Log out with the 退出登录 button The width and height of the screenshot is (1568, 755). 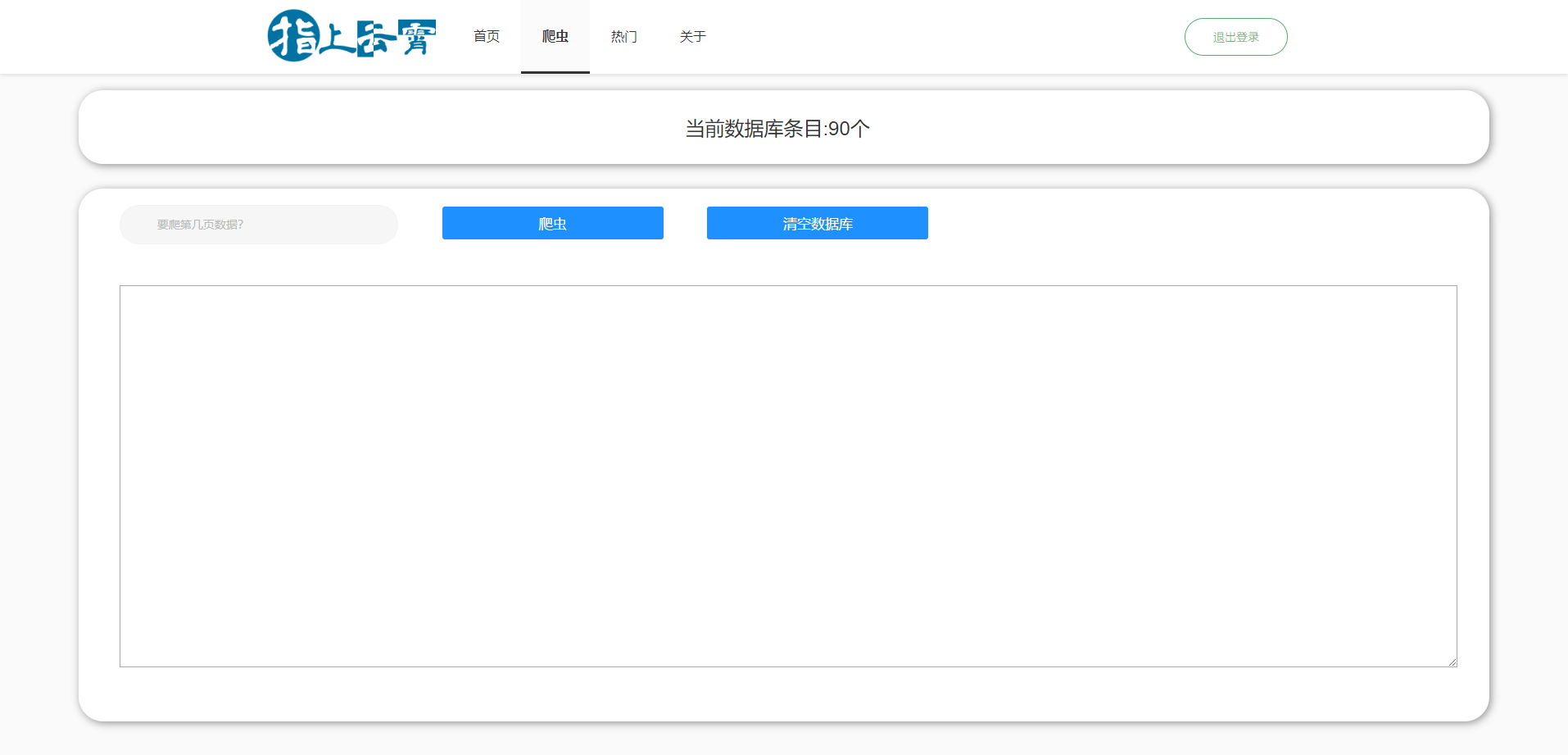tap(1235, 37)
